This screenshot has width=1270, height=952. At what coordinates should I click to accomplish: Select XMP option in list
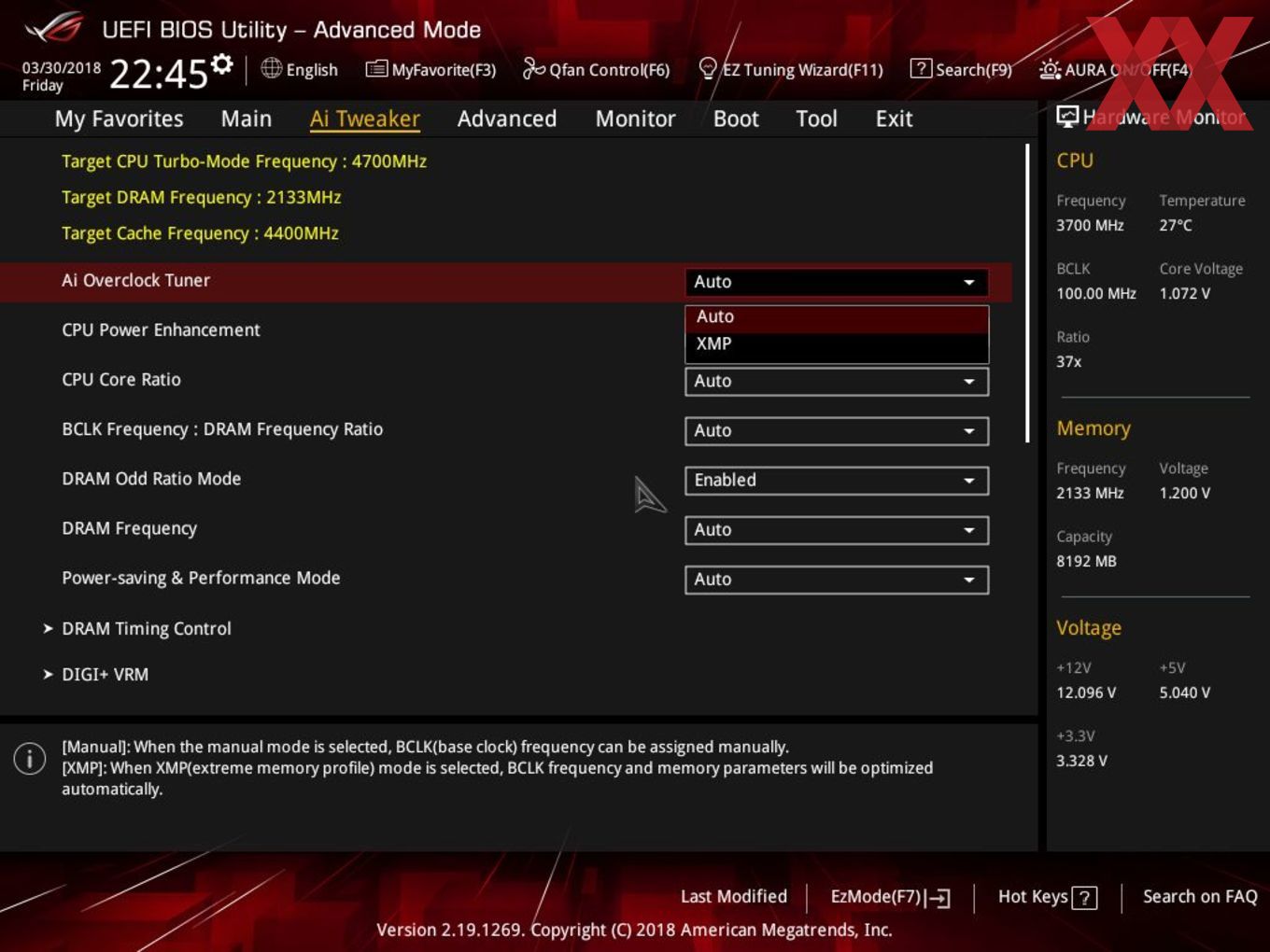837,344
